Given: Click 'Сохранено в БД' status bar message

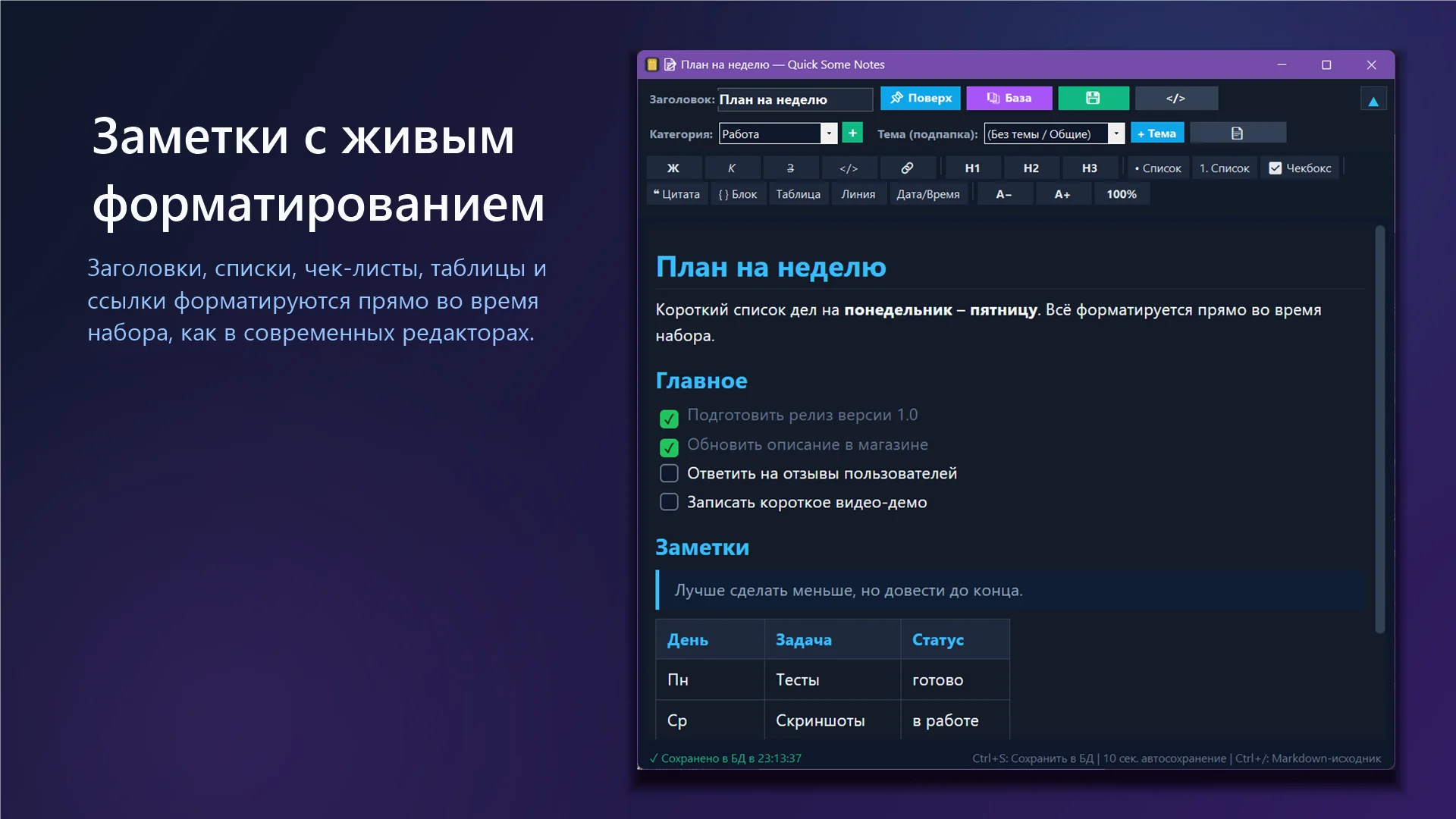Looking at the screenshot, I should click(x=726, y=758).
